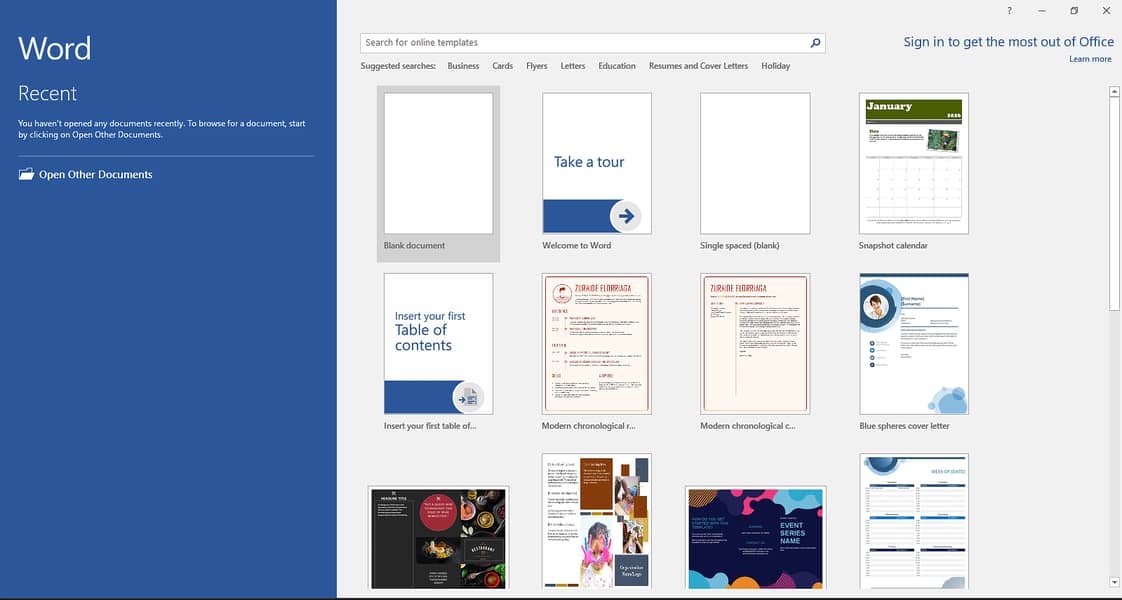Select the Business suggested search
The width and height of the screenshot is (1122, 600).
[463, 66]
